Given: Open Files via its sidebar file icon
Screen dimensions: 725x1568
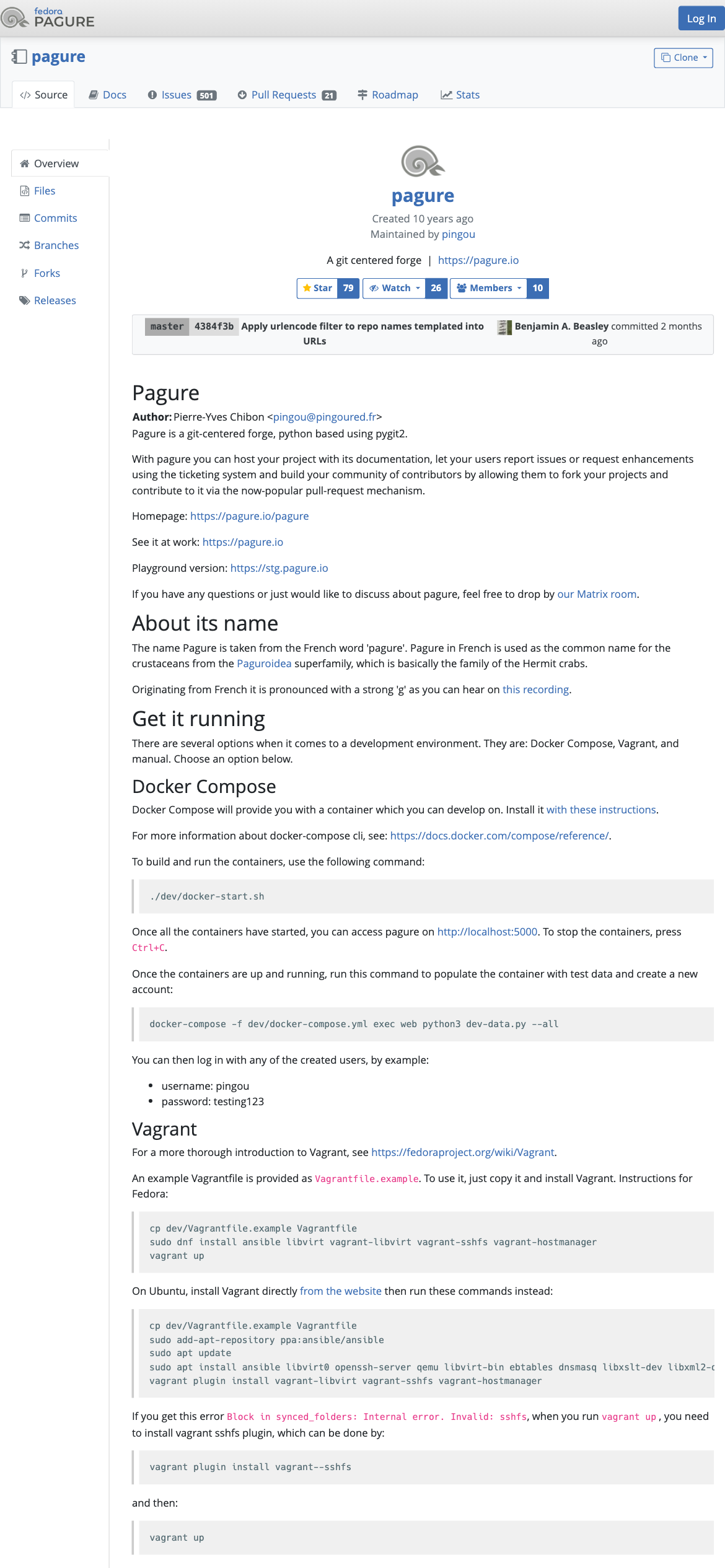Looking at the screenshot, I should (25, 191).
